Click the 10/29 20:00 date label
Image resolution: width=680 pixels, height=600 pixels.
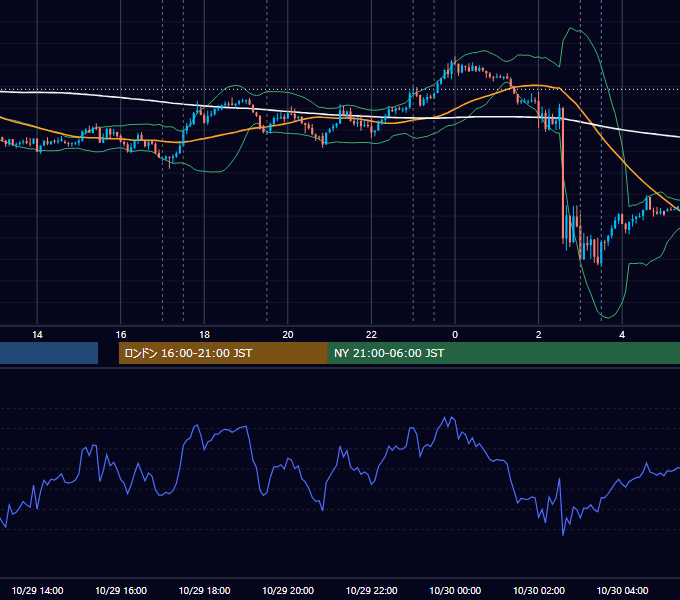288,590
